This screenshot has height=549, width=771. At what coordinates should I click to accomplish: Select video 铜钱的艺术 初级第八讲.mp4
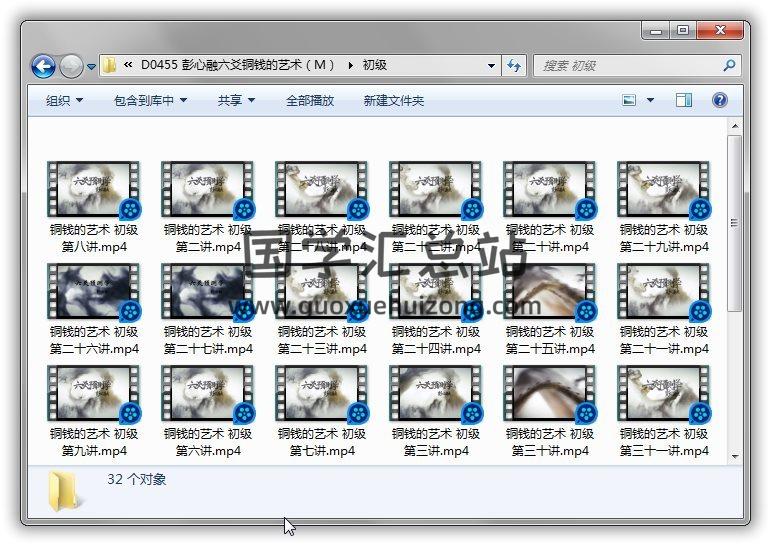[94, 207]
